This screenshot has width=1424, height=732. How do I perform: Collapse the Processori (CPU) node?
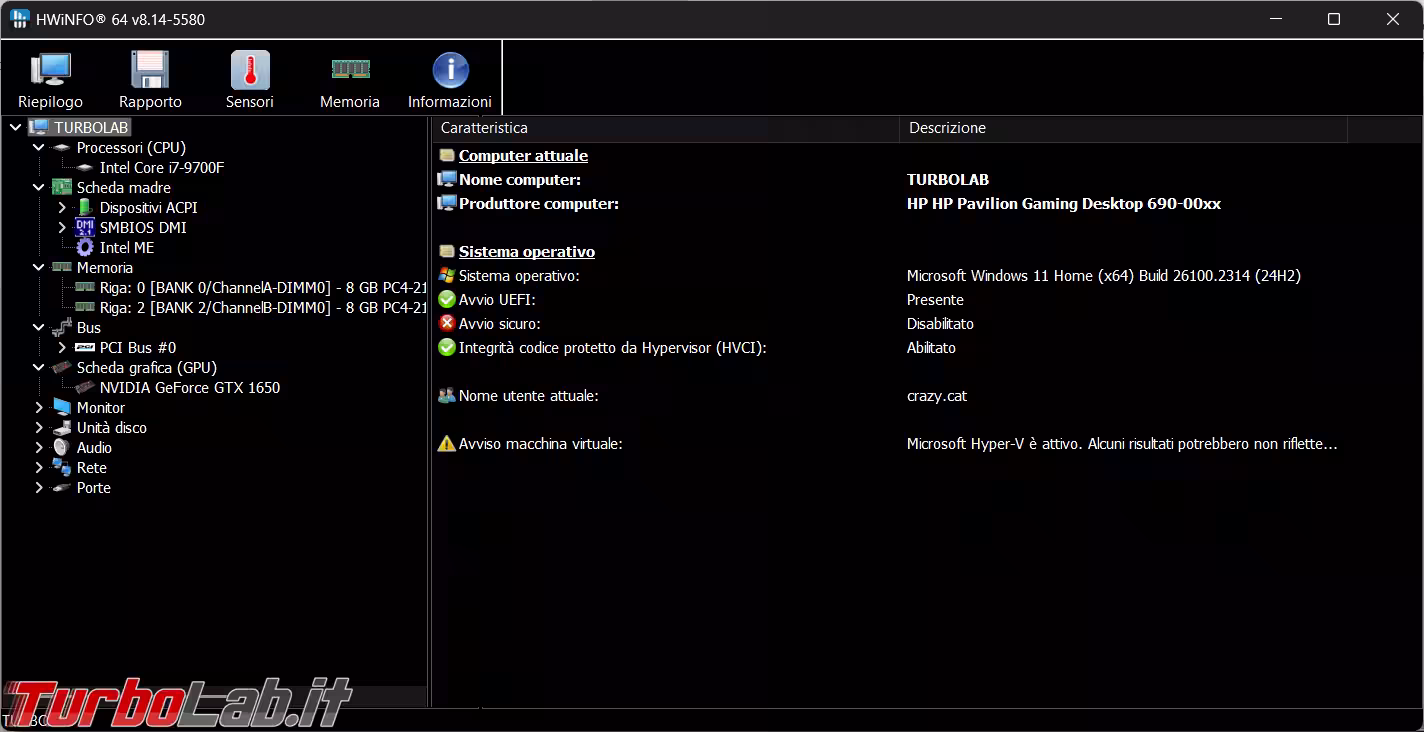click(x=39, y=148)
